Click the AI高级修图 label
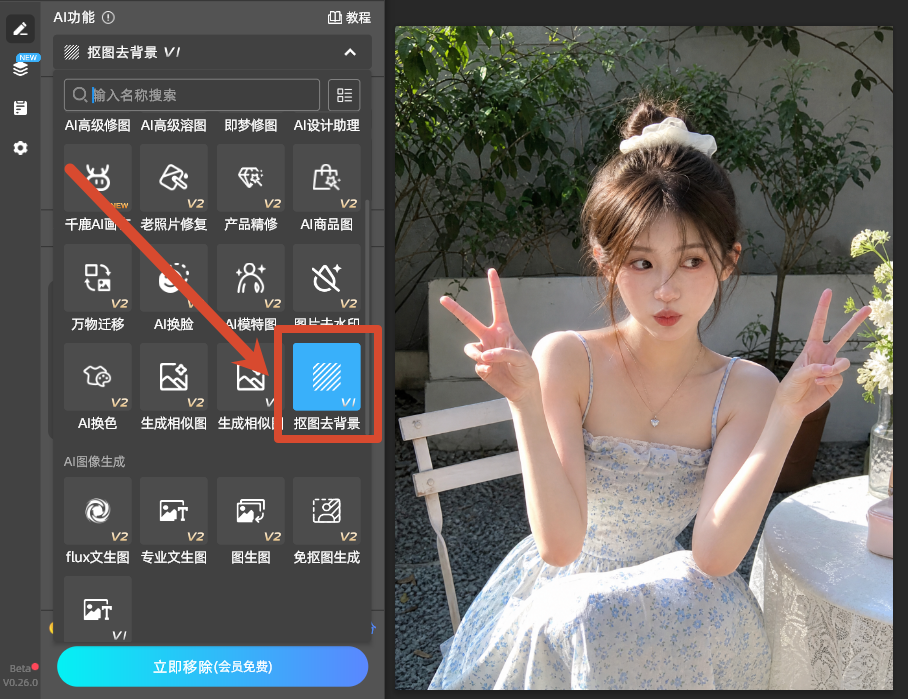Viewport: 908px width, 699px height. click(98, 125)
